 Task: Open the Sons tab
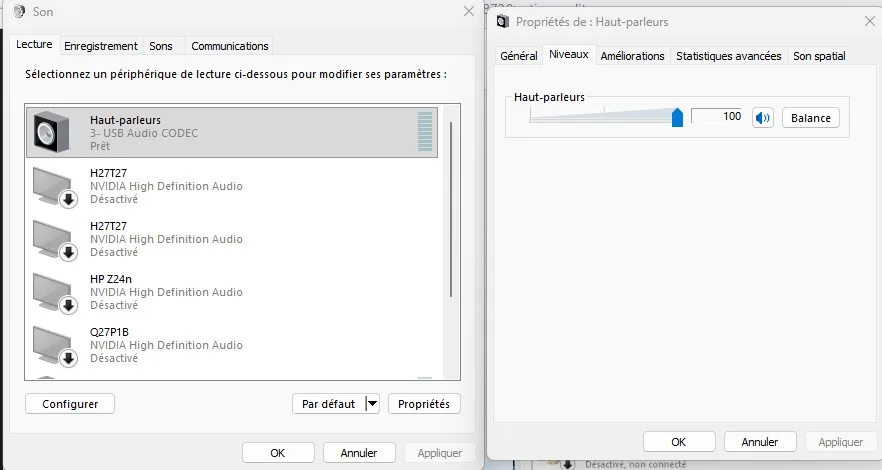161,46
